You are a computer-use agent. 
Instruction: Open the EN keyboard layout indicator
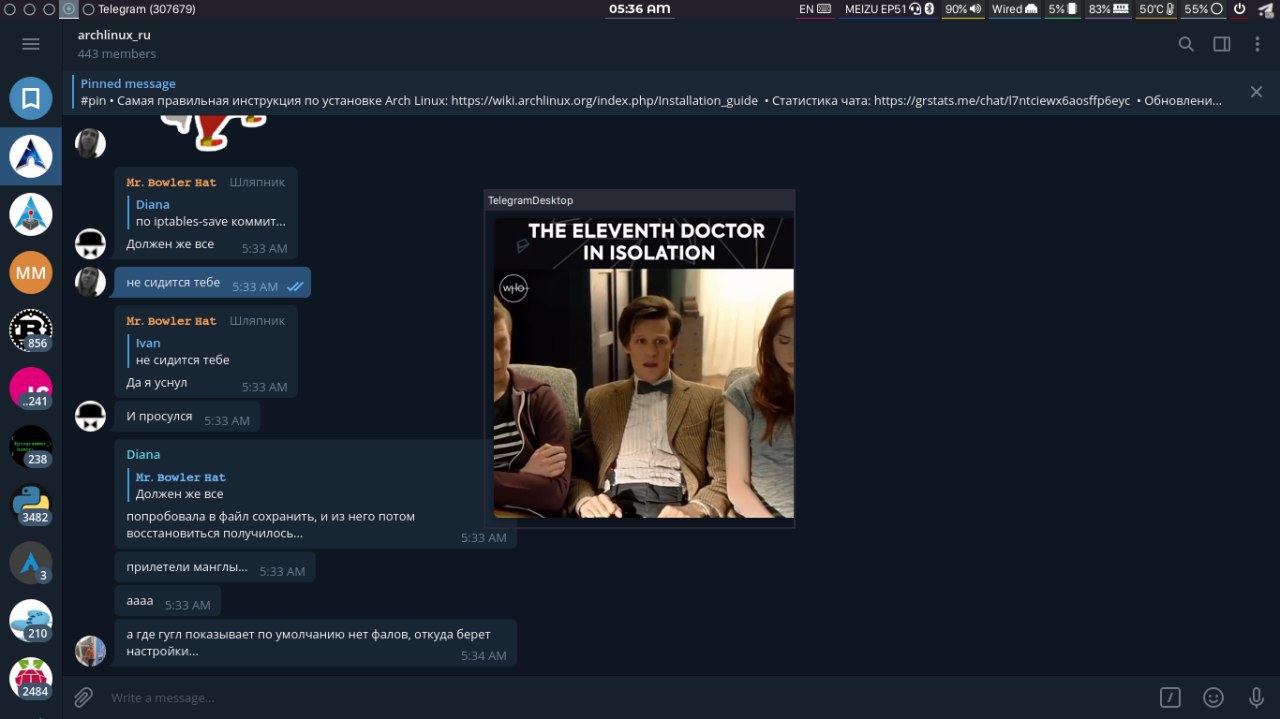[815, 9]
